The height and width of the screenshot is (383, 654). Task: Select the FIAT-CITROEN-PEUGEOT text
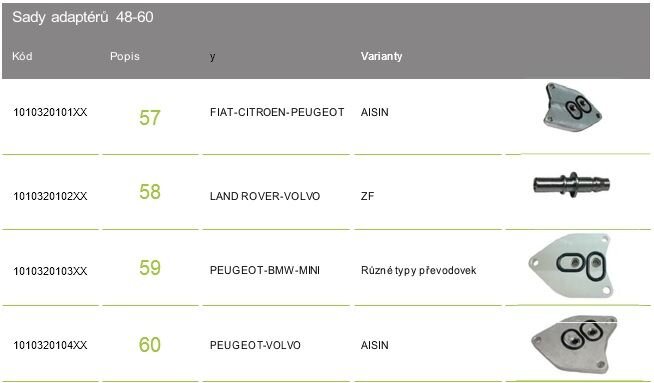(x=277, y=112)
